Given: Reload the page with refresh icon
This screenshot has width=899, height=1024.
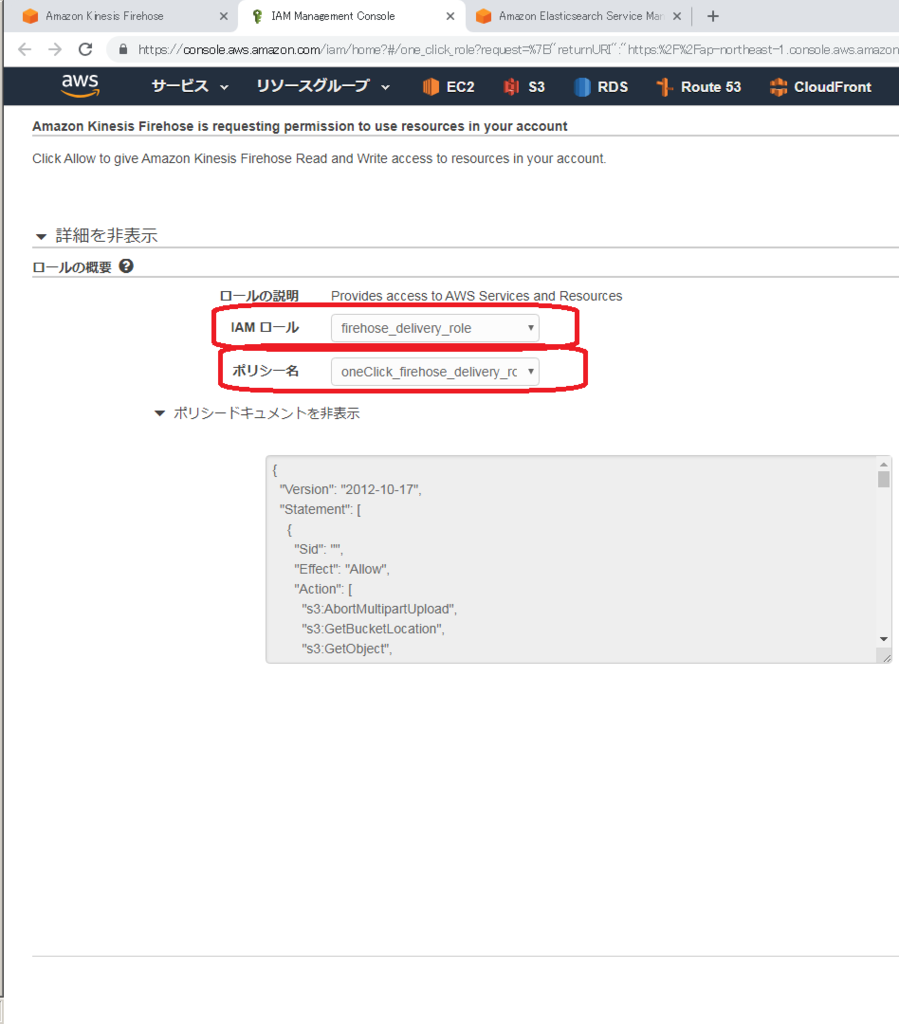Looking at the screenshot, I should [x=86, y=50].
